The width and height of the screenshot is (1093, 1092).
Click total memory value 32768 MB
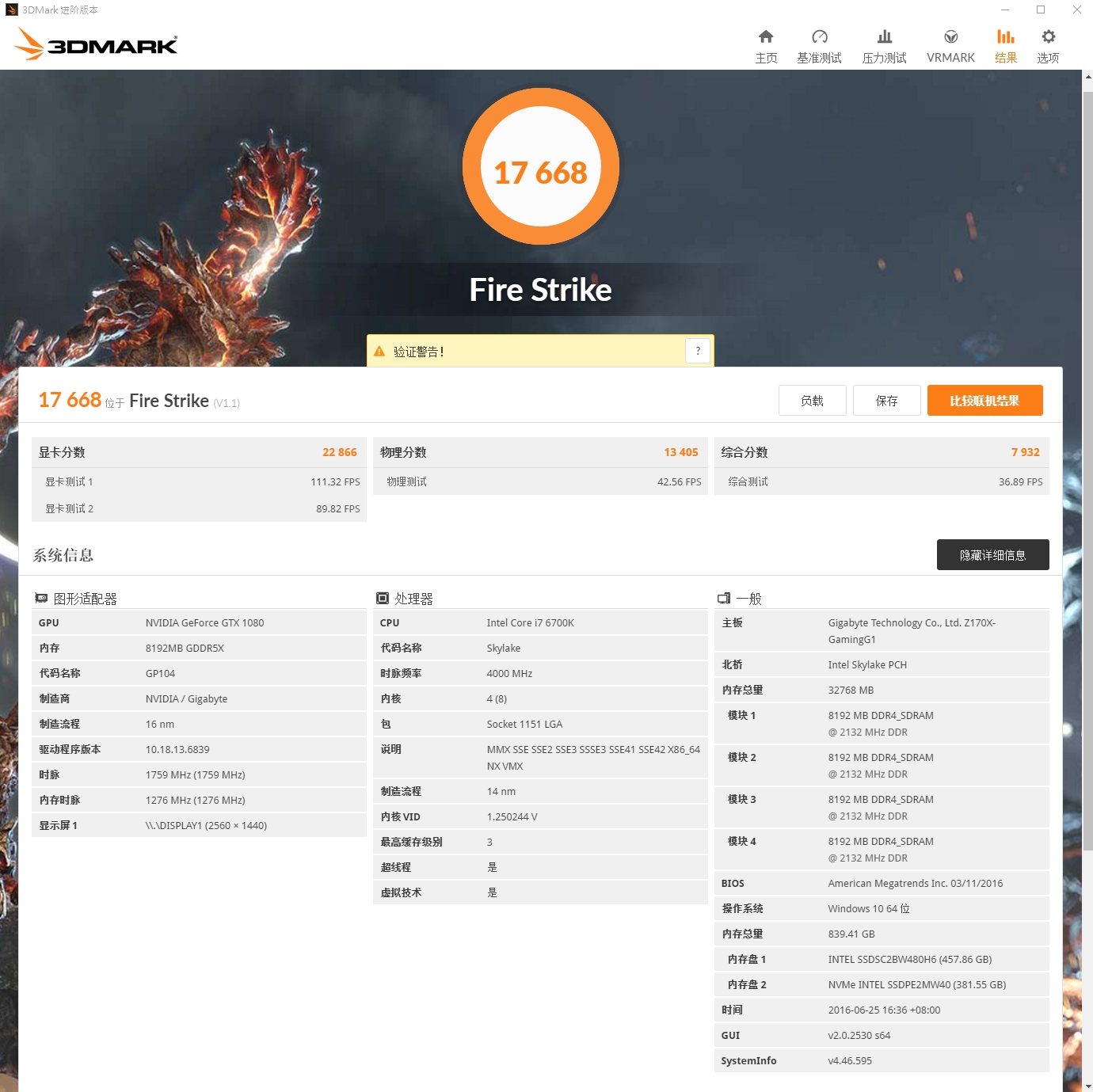(x=851, y=690)
